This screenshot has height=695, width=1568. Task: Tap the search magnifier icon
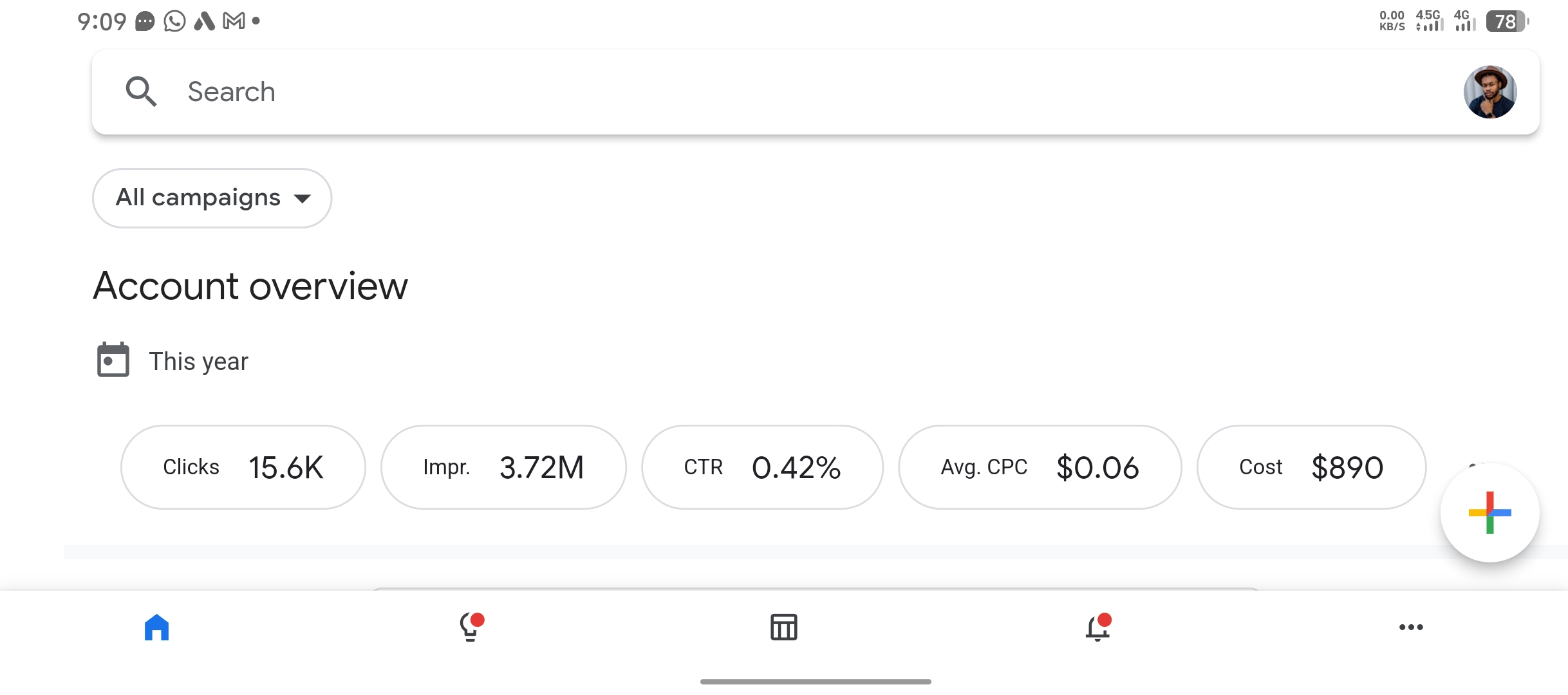pos(141,91)
